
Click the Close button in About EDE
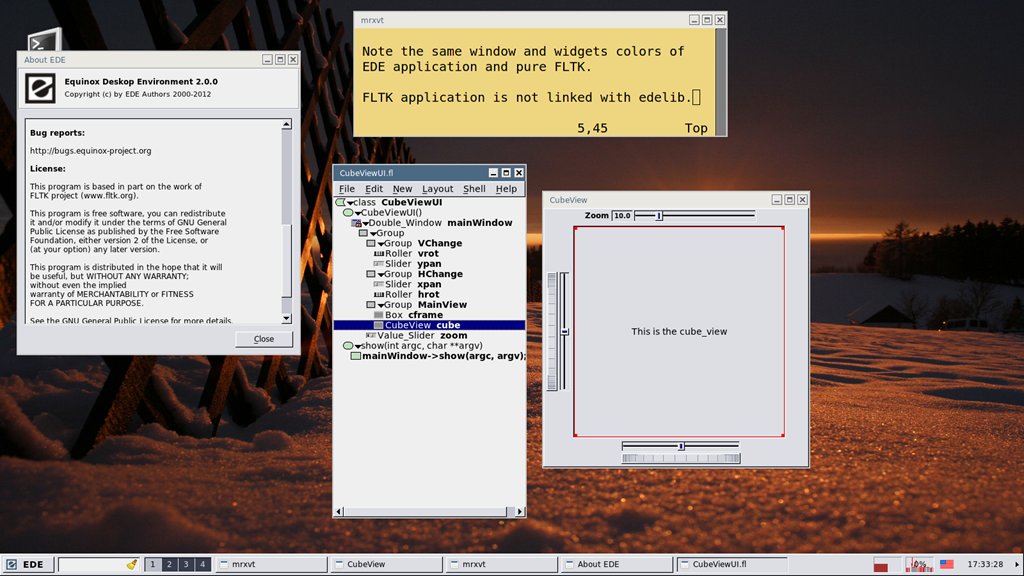264,339
